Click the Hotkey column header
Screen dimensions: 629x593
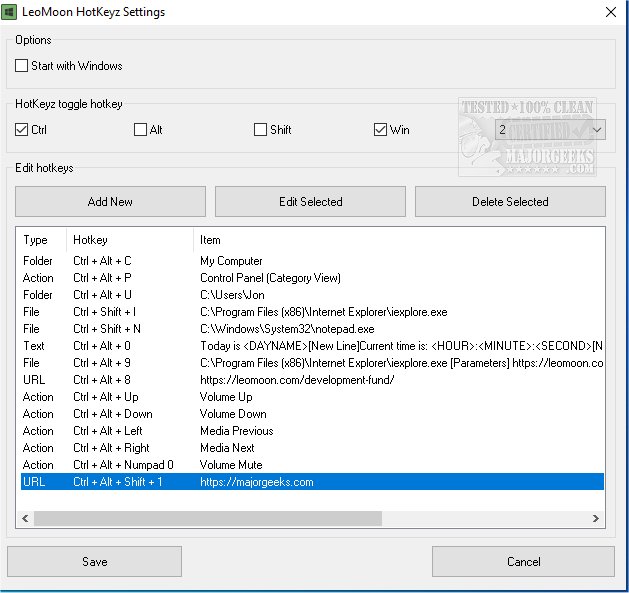tap(130, 240)
